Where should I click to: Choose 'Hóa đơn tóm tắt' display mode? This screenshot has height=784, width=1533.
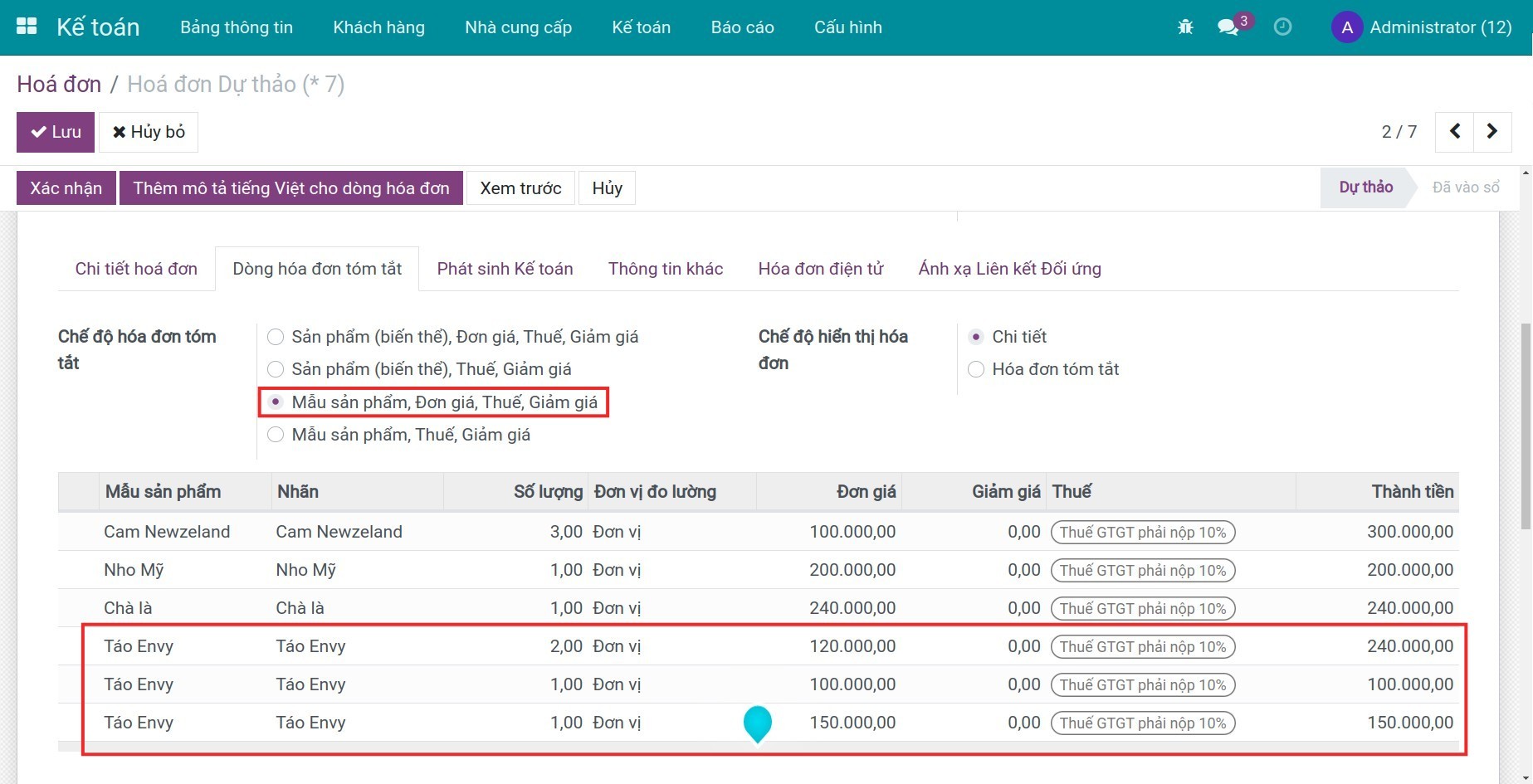click(x=976, y=369)
